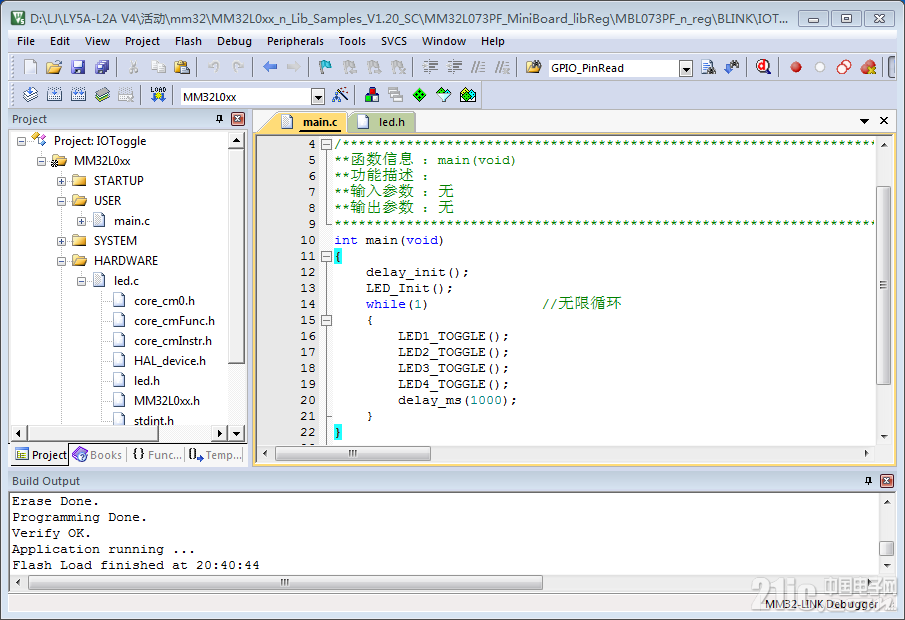Rebuild all target files icon
This screenshot has width=905, height=620.
tap(78, 95)
